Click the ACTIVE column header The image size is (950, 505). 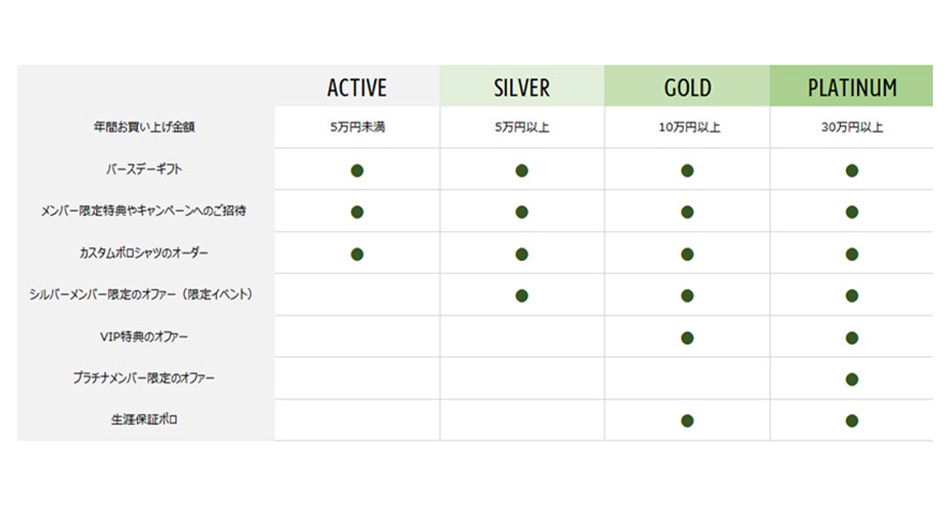click(x=357, y=88)
